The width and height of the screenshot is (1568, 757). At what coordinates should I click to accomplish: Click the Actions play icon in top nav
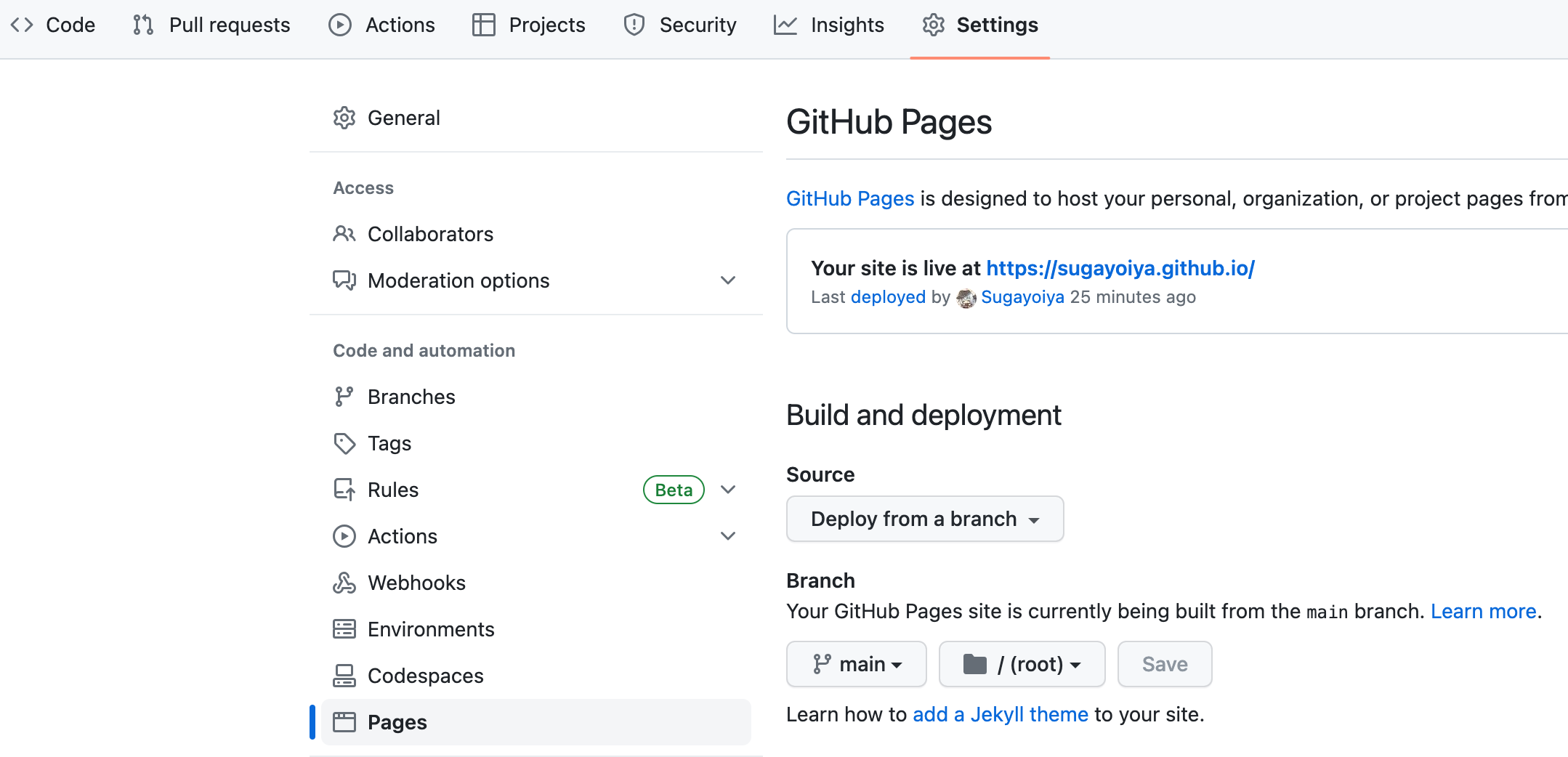[340, 25]
